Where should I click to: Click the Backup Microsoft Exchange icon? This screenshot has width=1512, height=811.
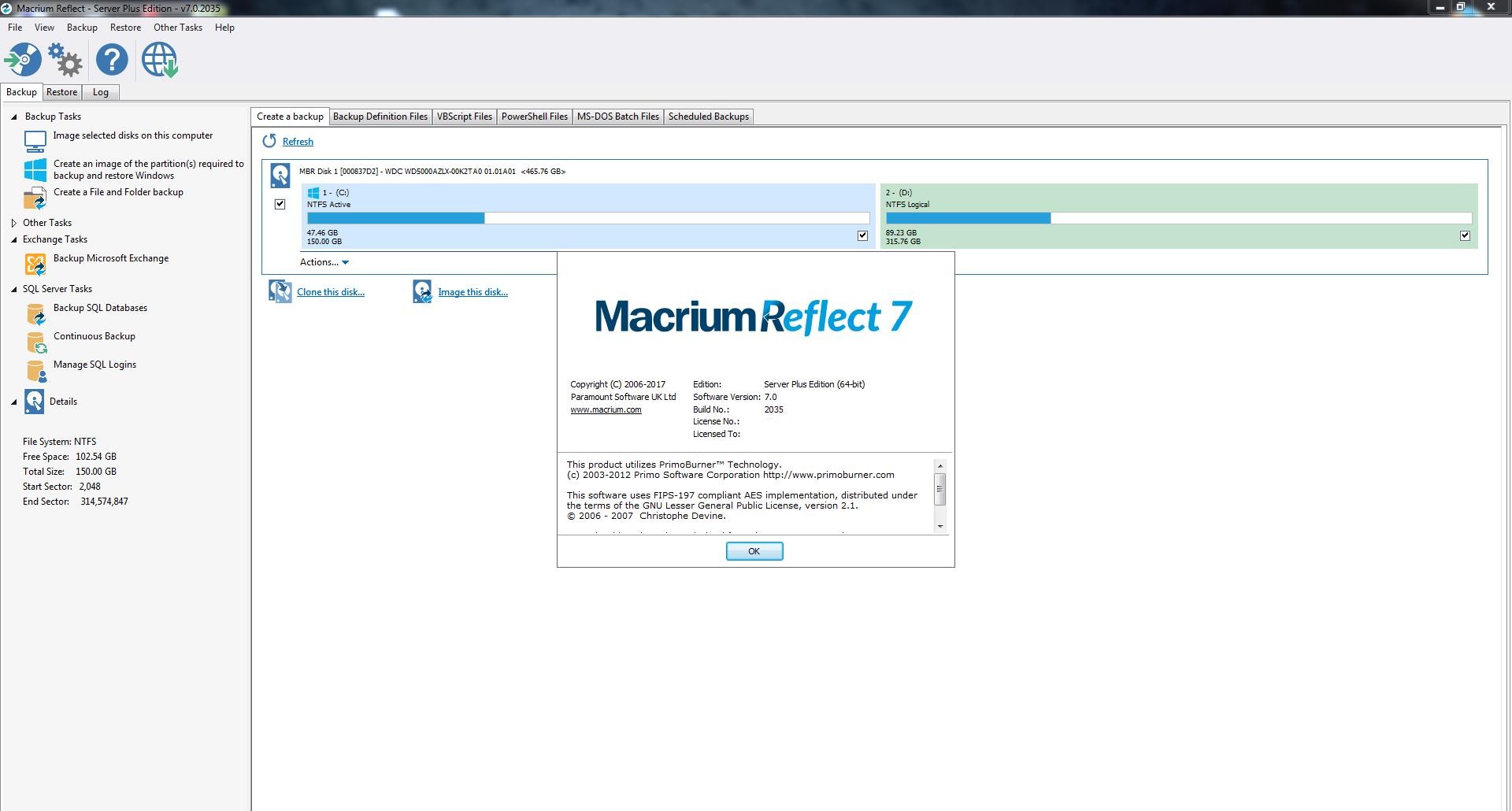(x=35, y=264)
